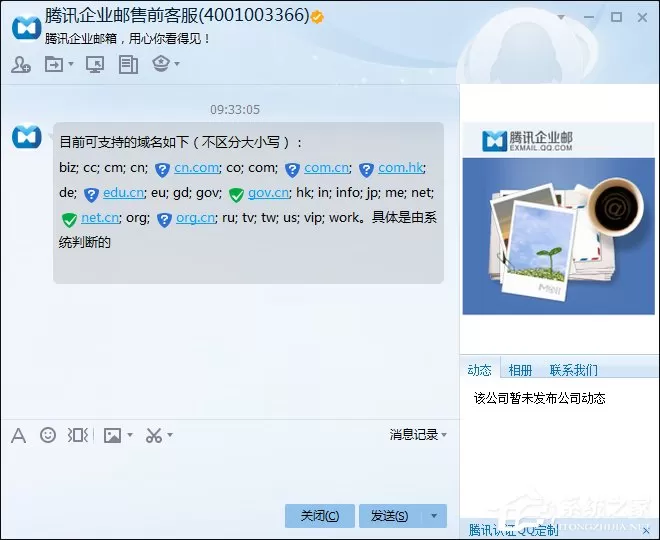660x540 pixels.
Task: Close the chat window with X
Action: point(642,17)
